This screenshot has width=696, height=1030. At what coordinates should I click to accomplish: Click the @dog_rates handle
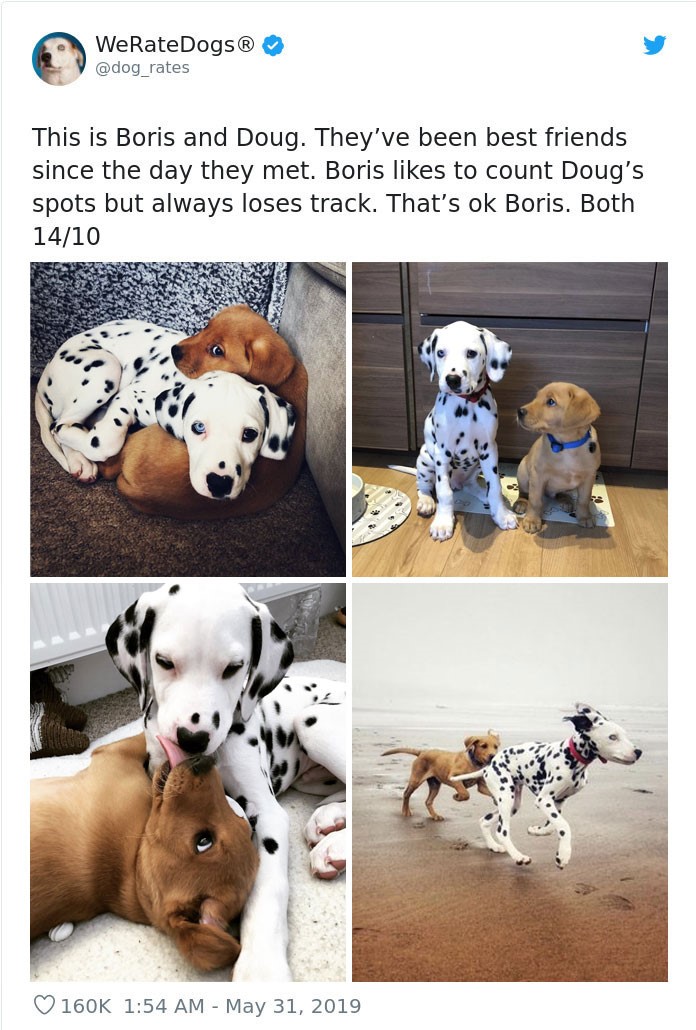(x=142, y=68)
